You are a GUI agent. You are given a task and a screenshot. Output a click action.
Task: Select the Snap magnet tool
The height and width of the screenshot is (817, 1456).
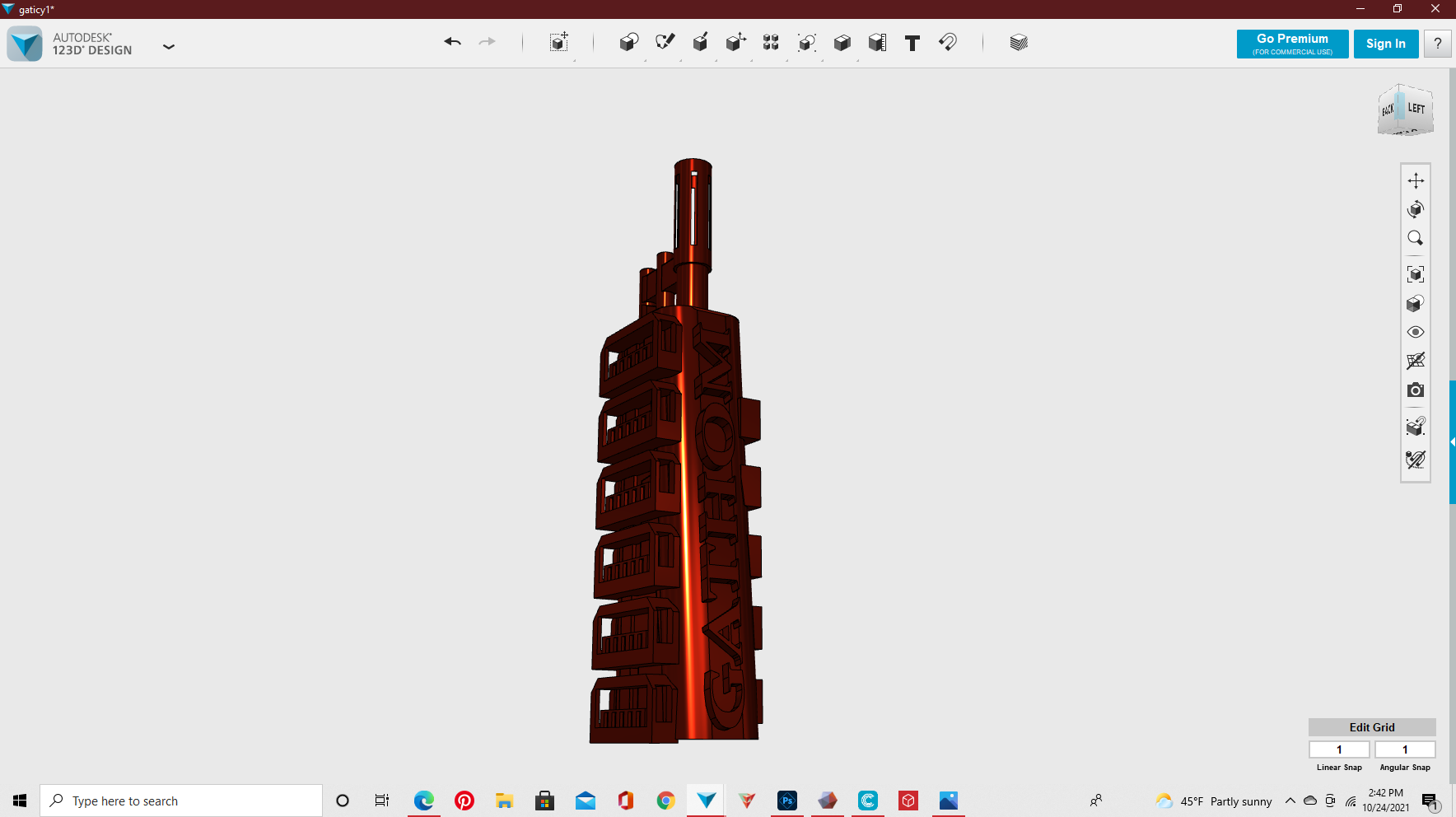pos(948,43)
